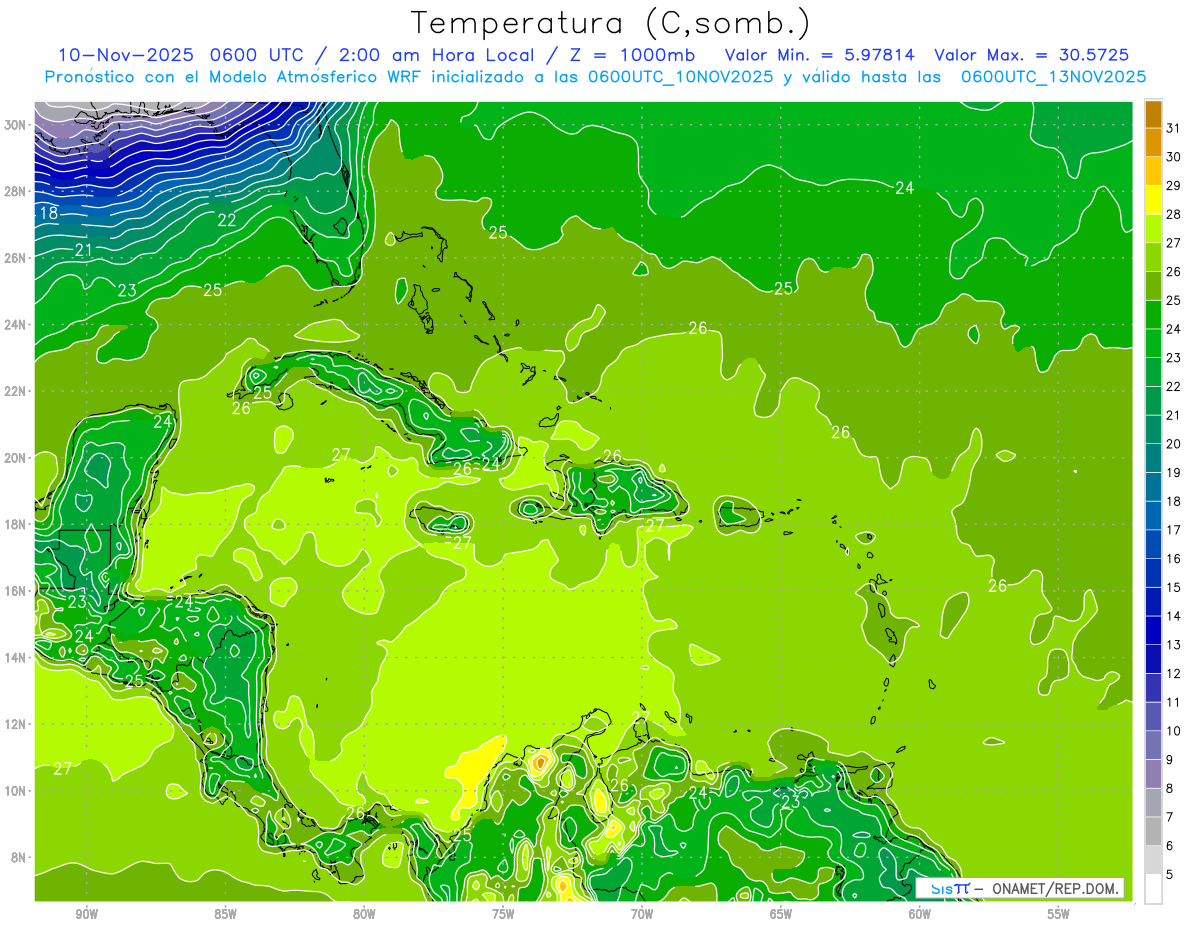The height and width of the screenshot is (927, 1200).
Task: Click the '90W' longitude axis label
Action: tap(86, 915)
